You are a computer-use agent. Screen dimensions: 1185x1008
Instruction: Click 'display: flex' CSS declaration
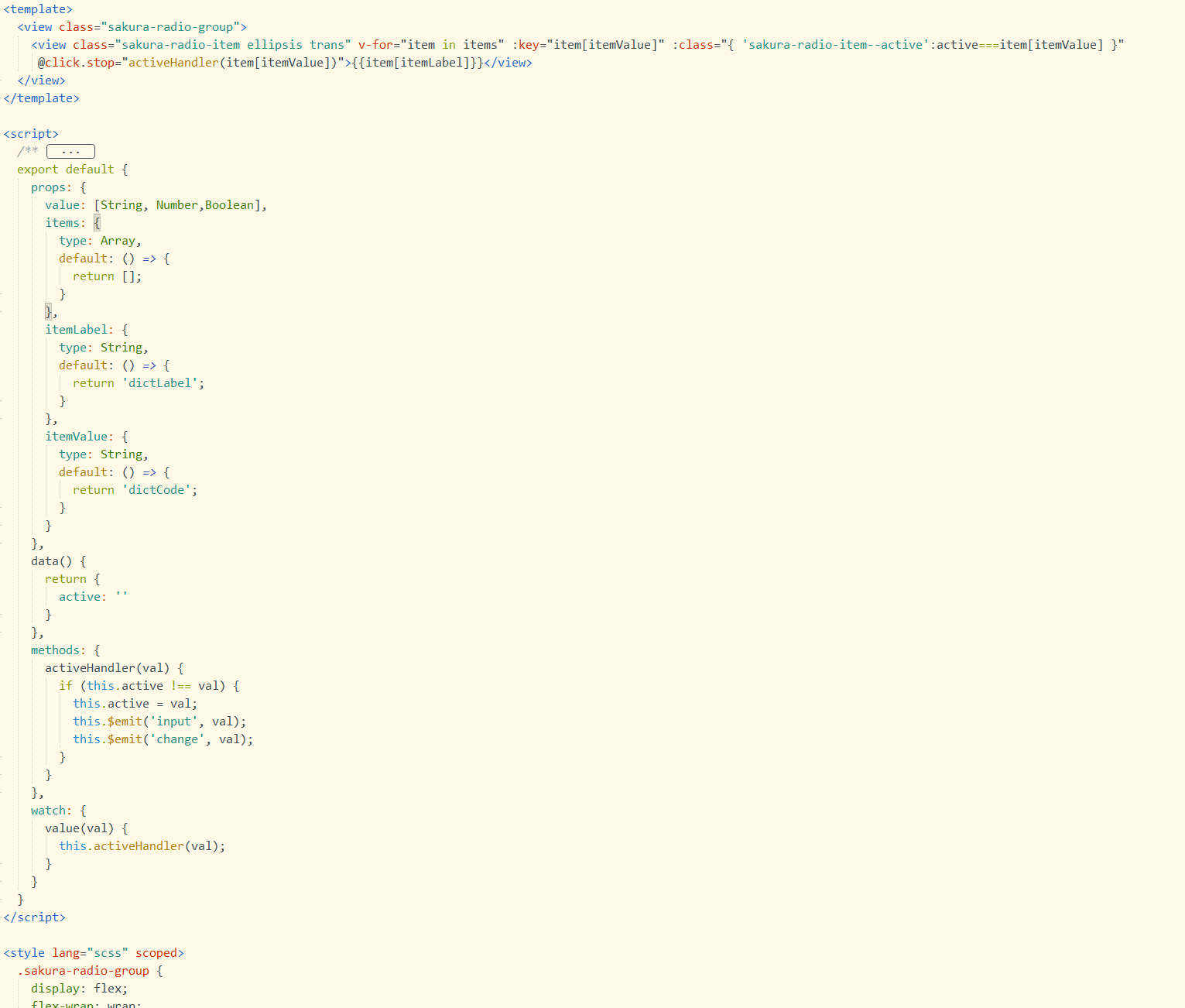coord(79,989)
